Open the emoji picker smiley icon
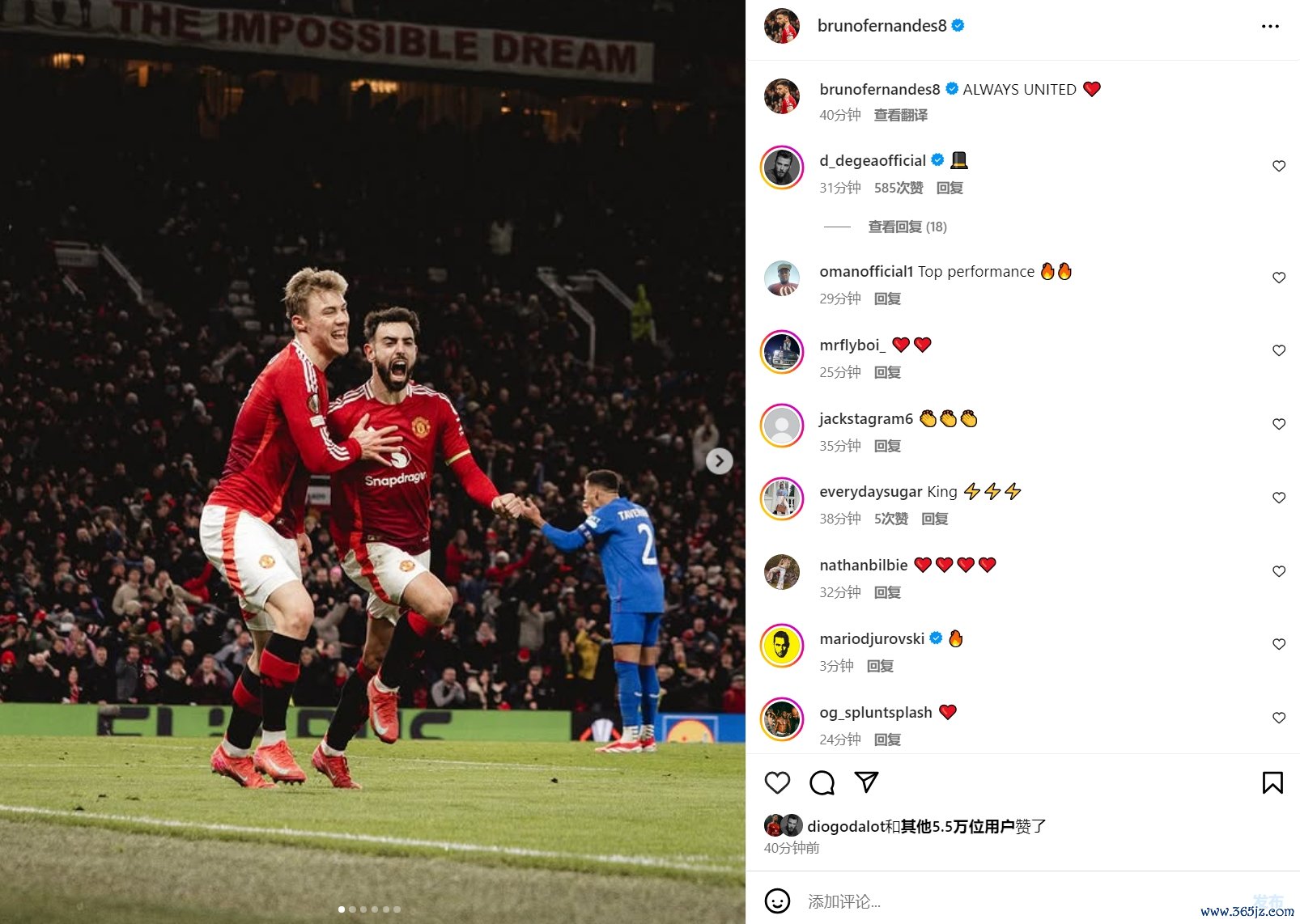 click(x=777, y=901)
